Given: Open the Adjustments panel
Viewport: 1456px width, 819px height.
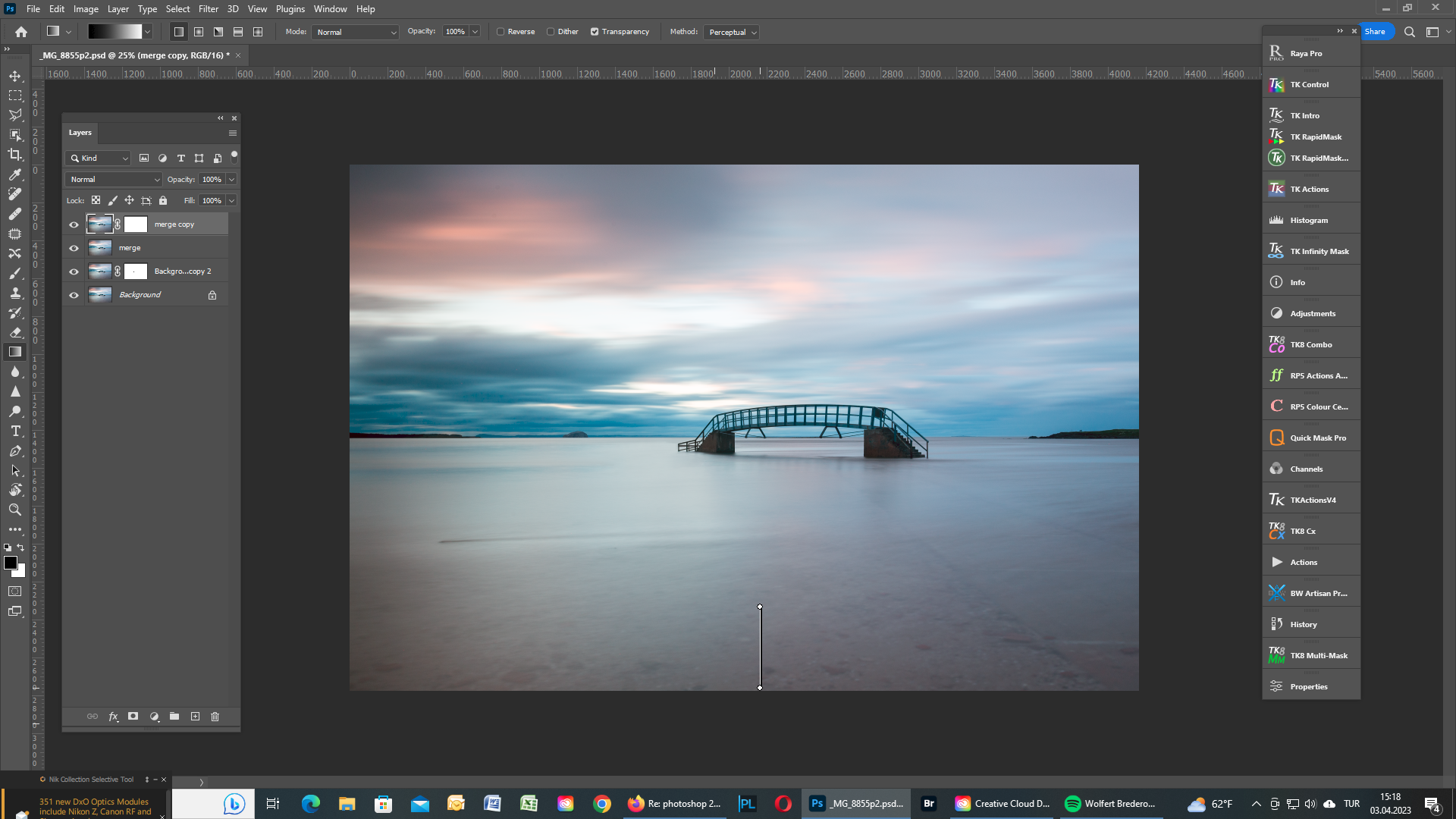Looking at the screenshot, I should coord(1311,312).
